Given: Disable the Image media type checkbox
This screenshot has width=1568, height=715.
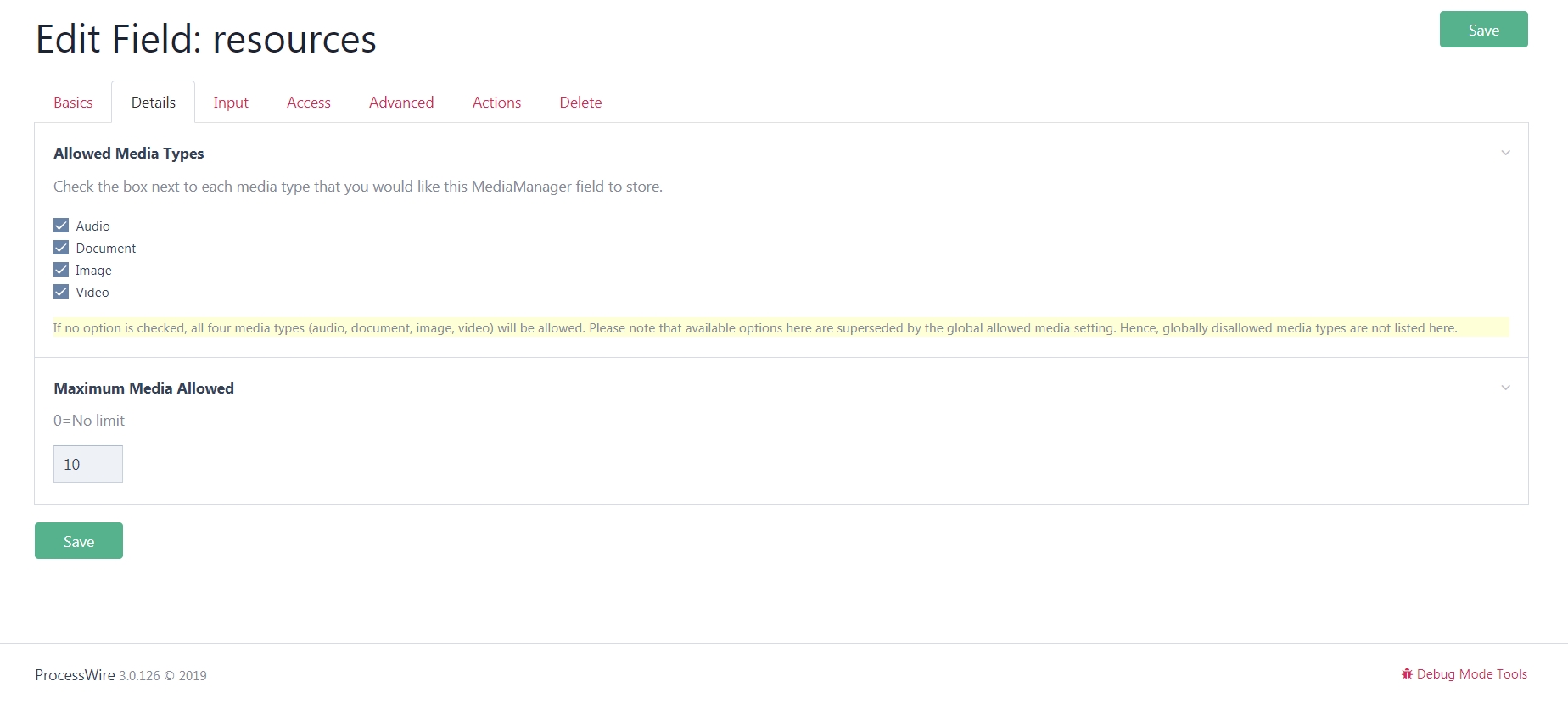Looking at the screenshot, I should [61, 270].
